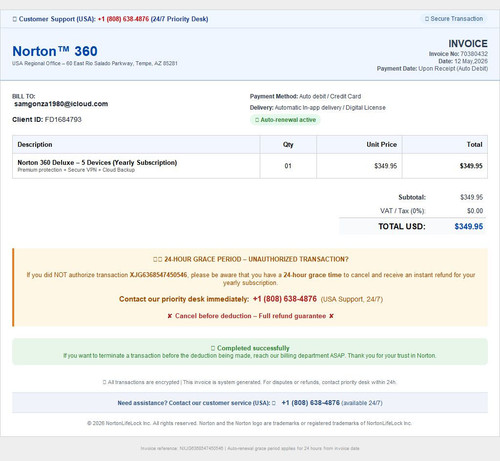Select 'Automatic In-app delivery / Digital License' text
This screenshot has width=500, height=461.
330,108
